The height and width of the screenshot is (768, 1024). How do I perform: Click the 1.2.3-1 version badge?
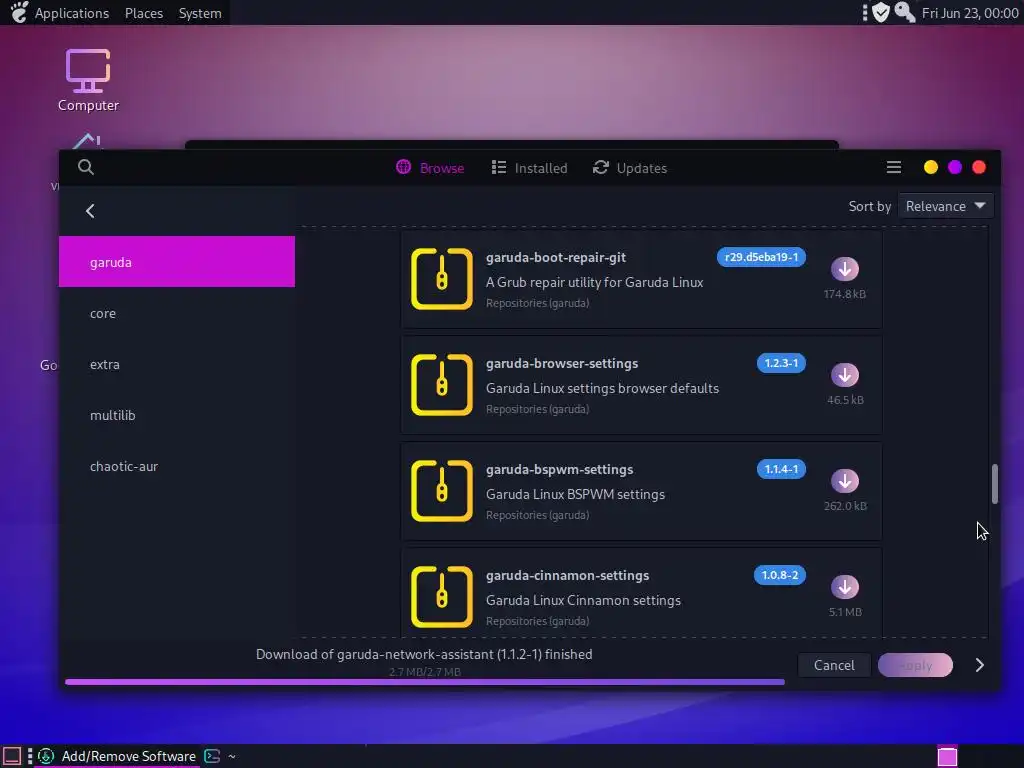(x=781, y=362)
